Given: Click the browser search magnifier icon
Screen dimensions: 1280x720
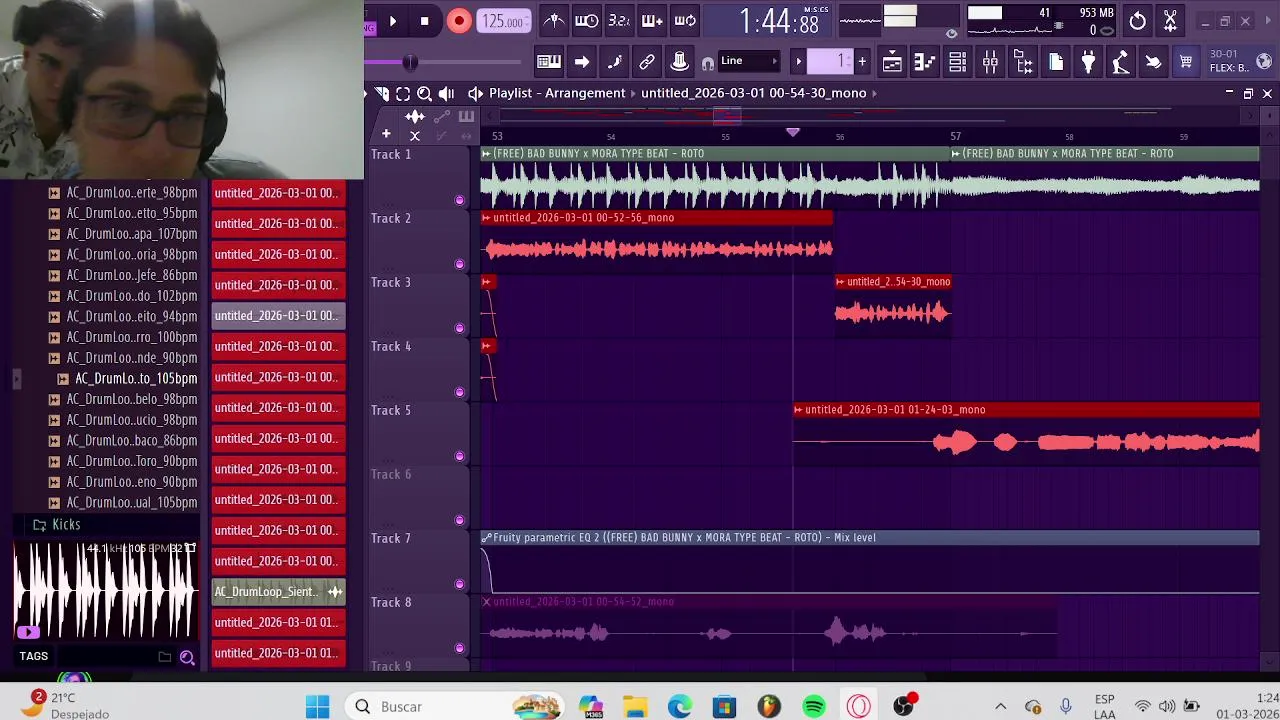Looking at the screenshot, I should (x=186, y=657).
